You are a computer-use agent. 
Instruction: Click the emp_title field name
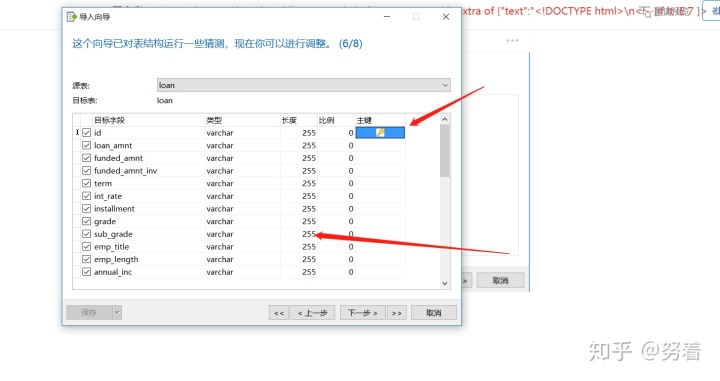pyautogui.click(x=112, y=247)
